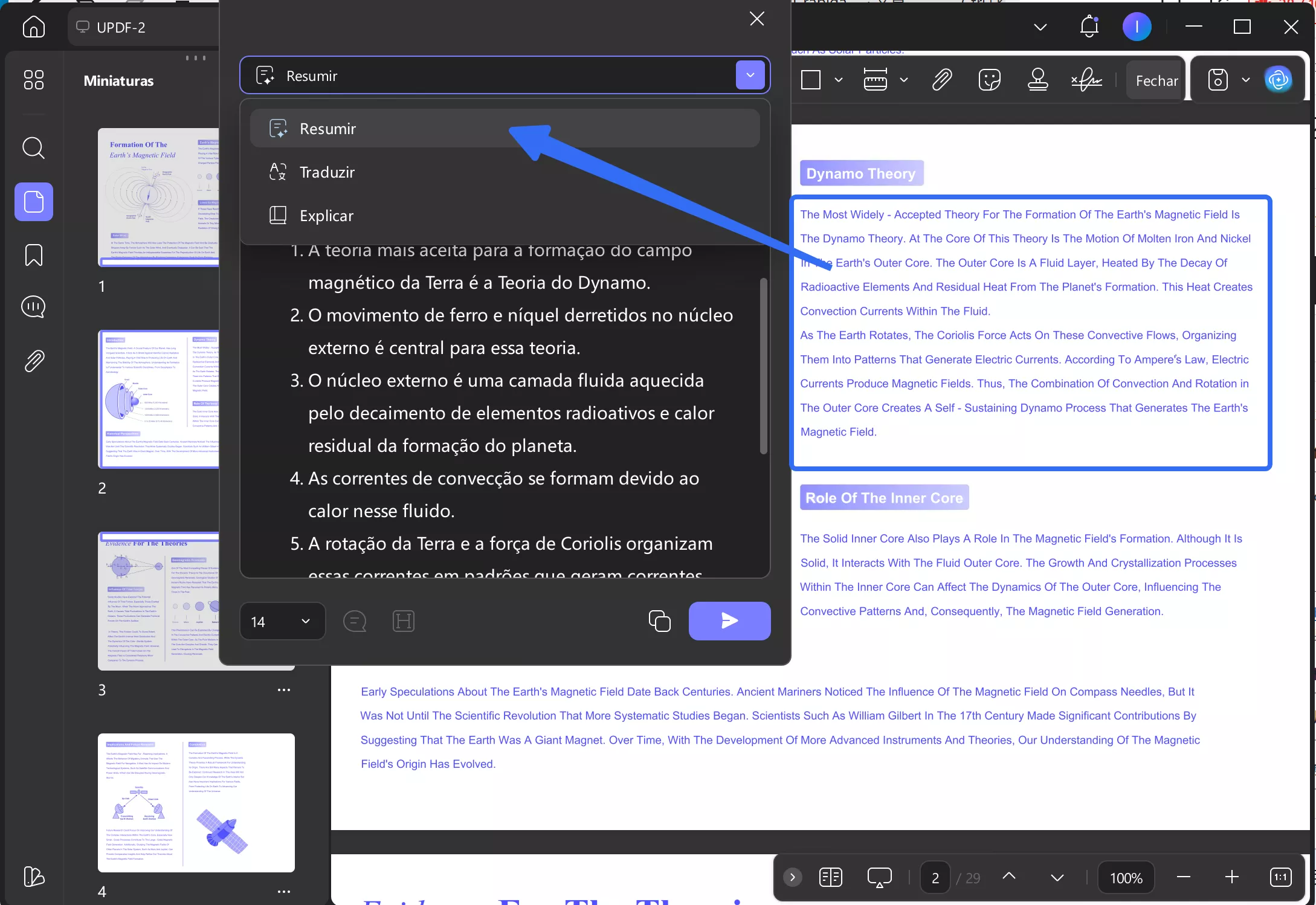
Task: Click the 100% zoom level control
Action: point(1126,877)
